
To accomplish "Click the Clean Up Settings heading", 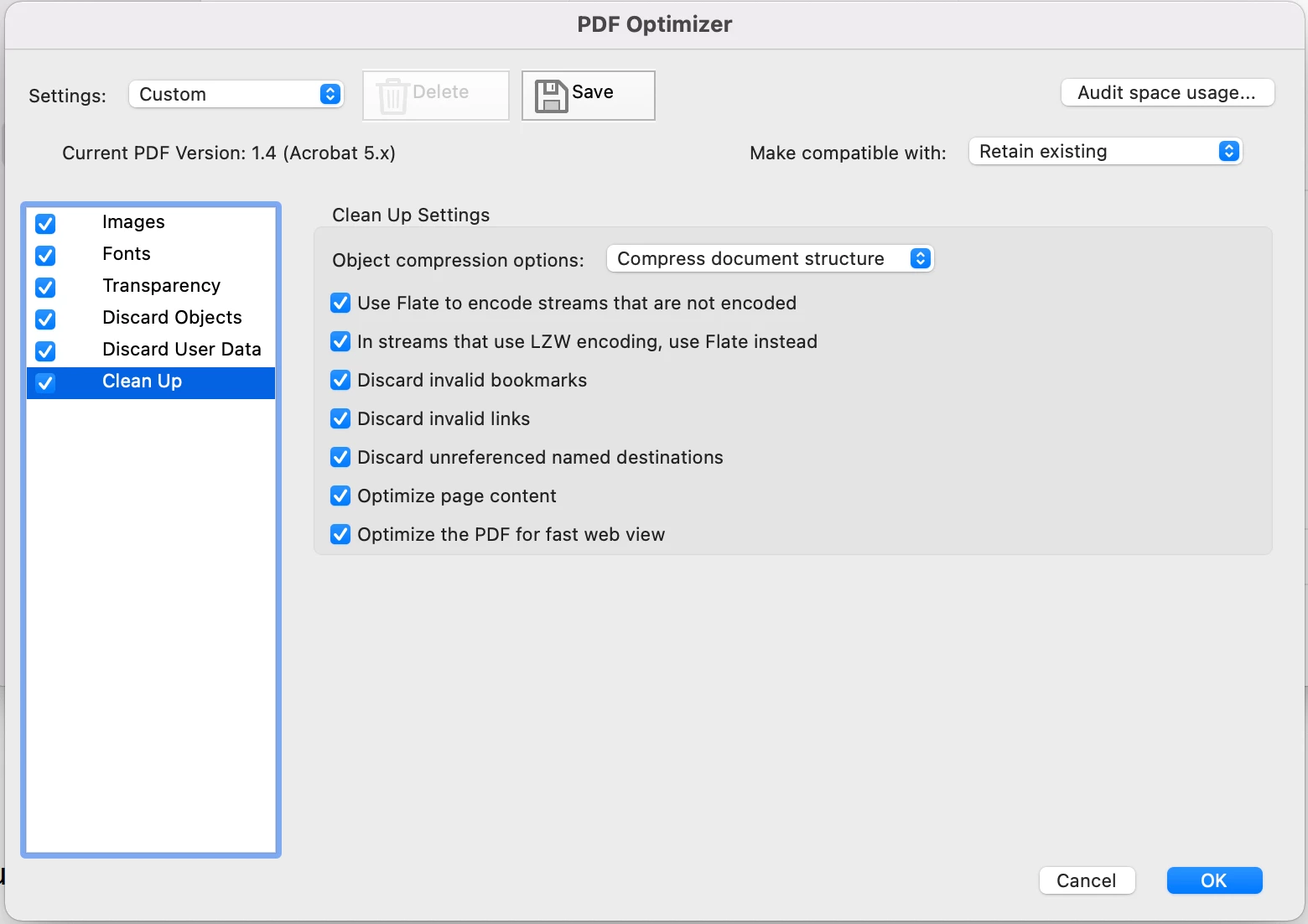I will click(411, 215).
